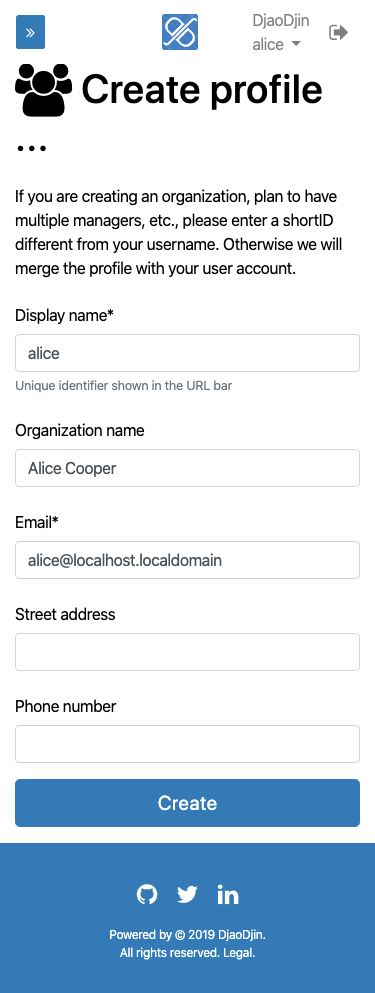The height and width of the screenshot is (993, 375).
Task: Open the LinkedIn icon in footer
Action: (227, 894)
